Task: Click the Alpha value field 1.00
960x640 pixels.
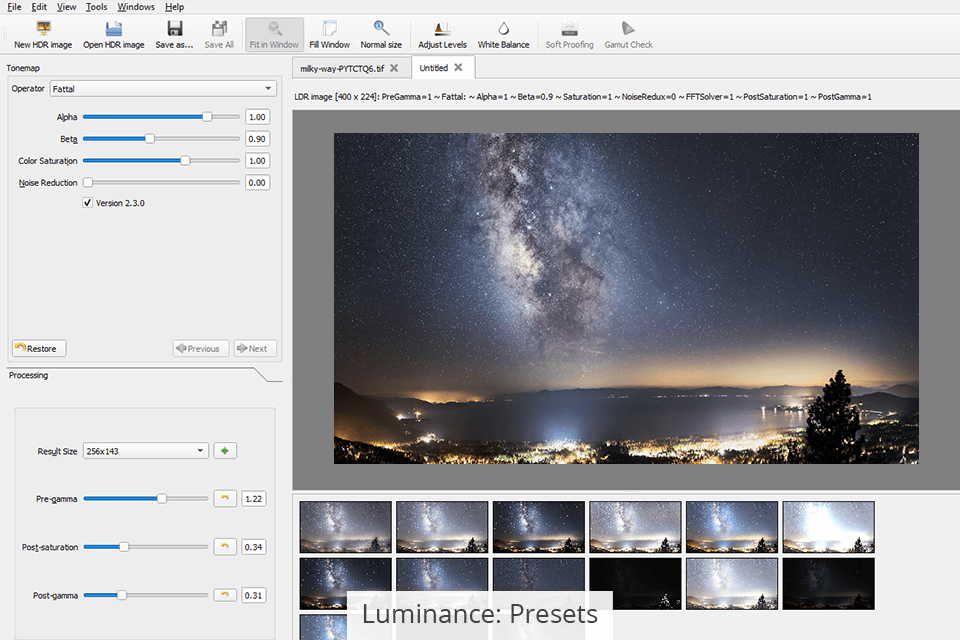Action: pyautogui.click(x=257, y=117)
